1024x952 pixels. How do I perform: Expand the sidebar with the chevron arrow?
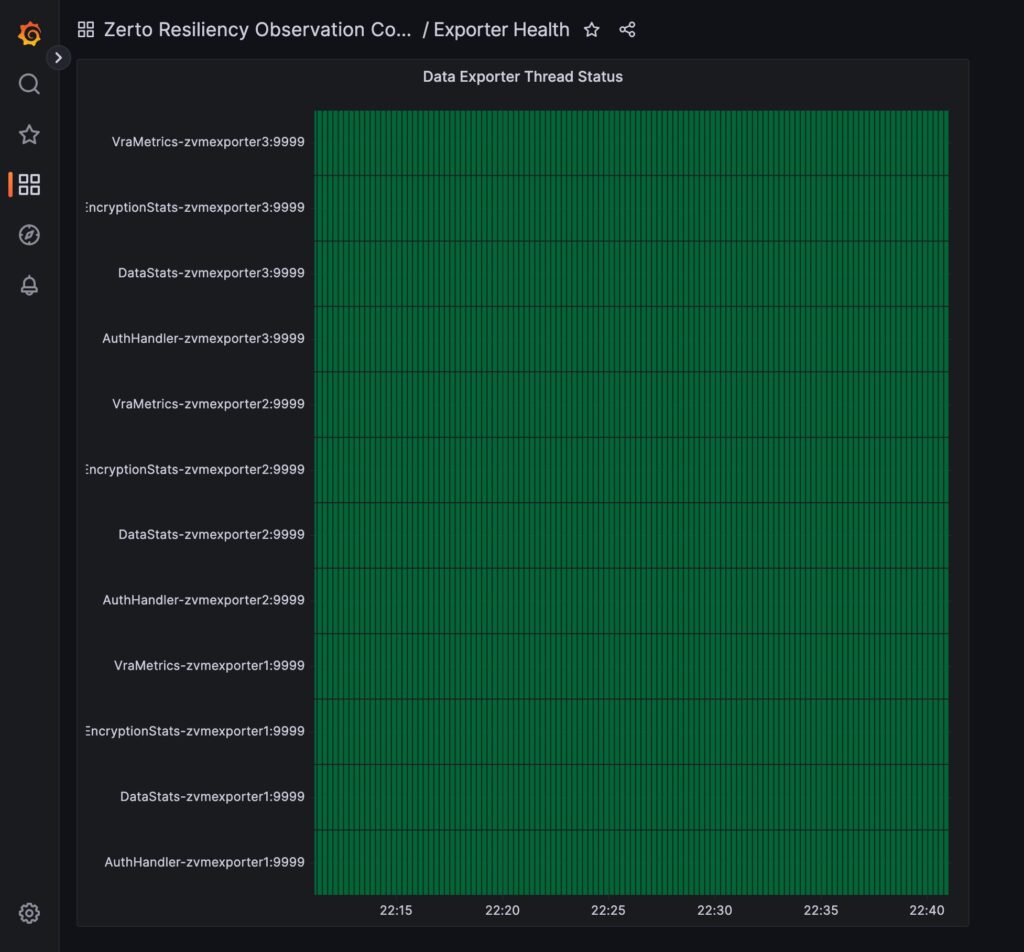point(58,57)
